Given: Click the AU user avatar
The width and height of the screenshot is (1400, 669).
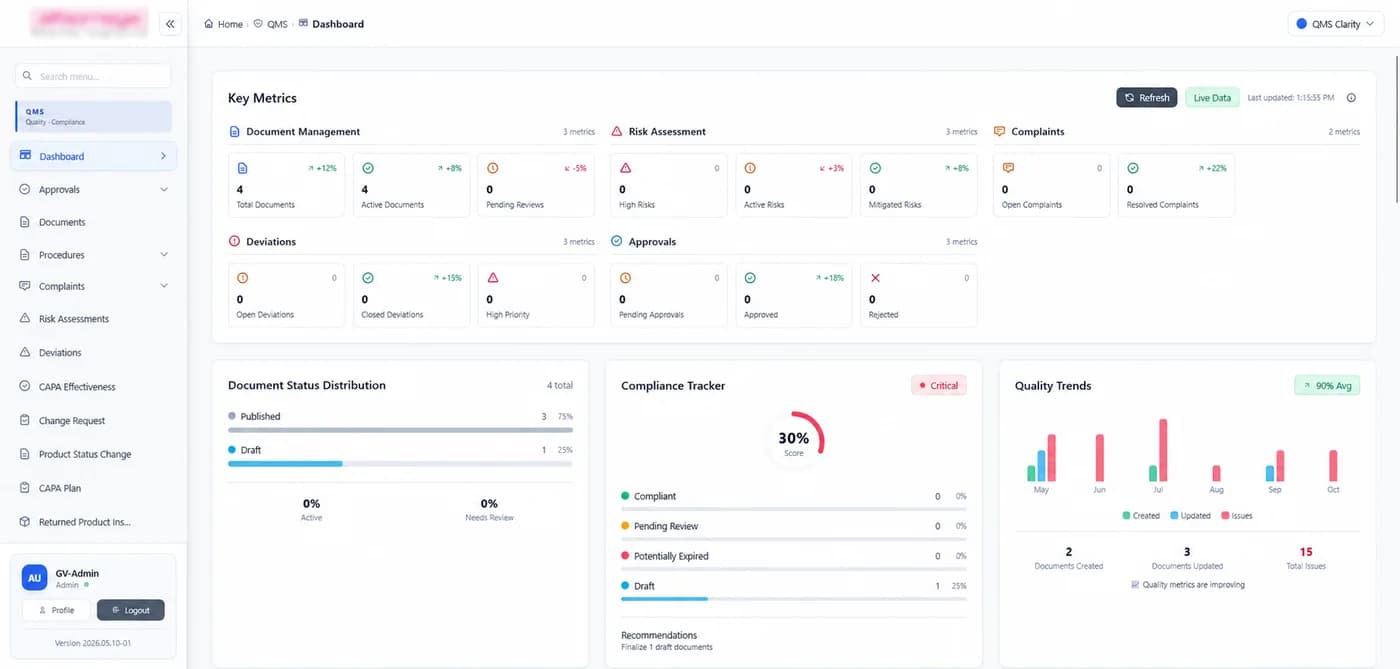Looking at the screenshot, I should click(35, 578).
